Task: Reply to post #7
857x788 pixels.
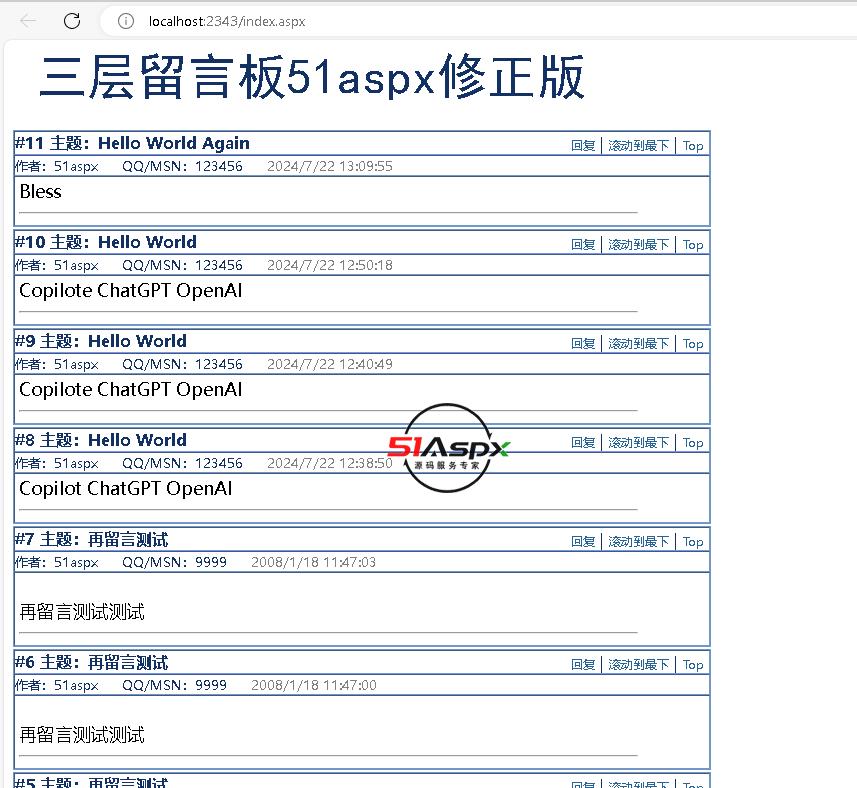Action: 583,542
